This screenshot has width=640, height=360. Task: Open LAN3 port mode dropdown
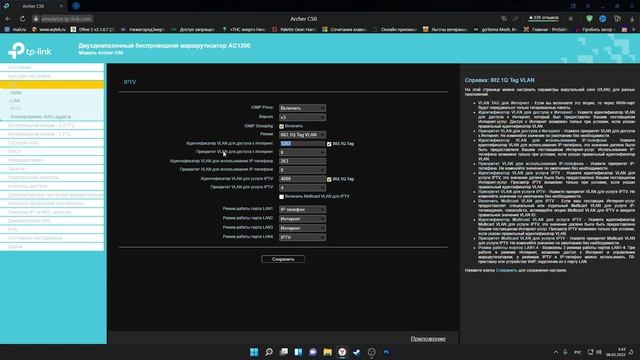(302, 228)
